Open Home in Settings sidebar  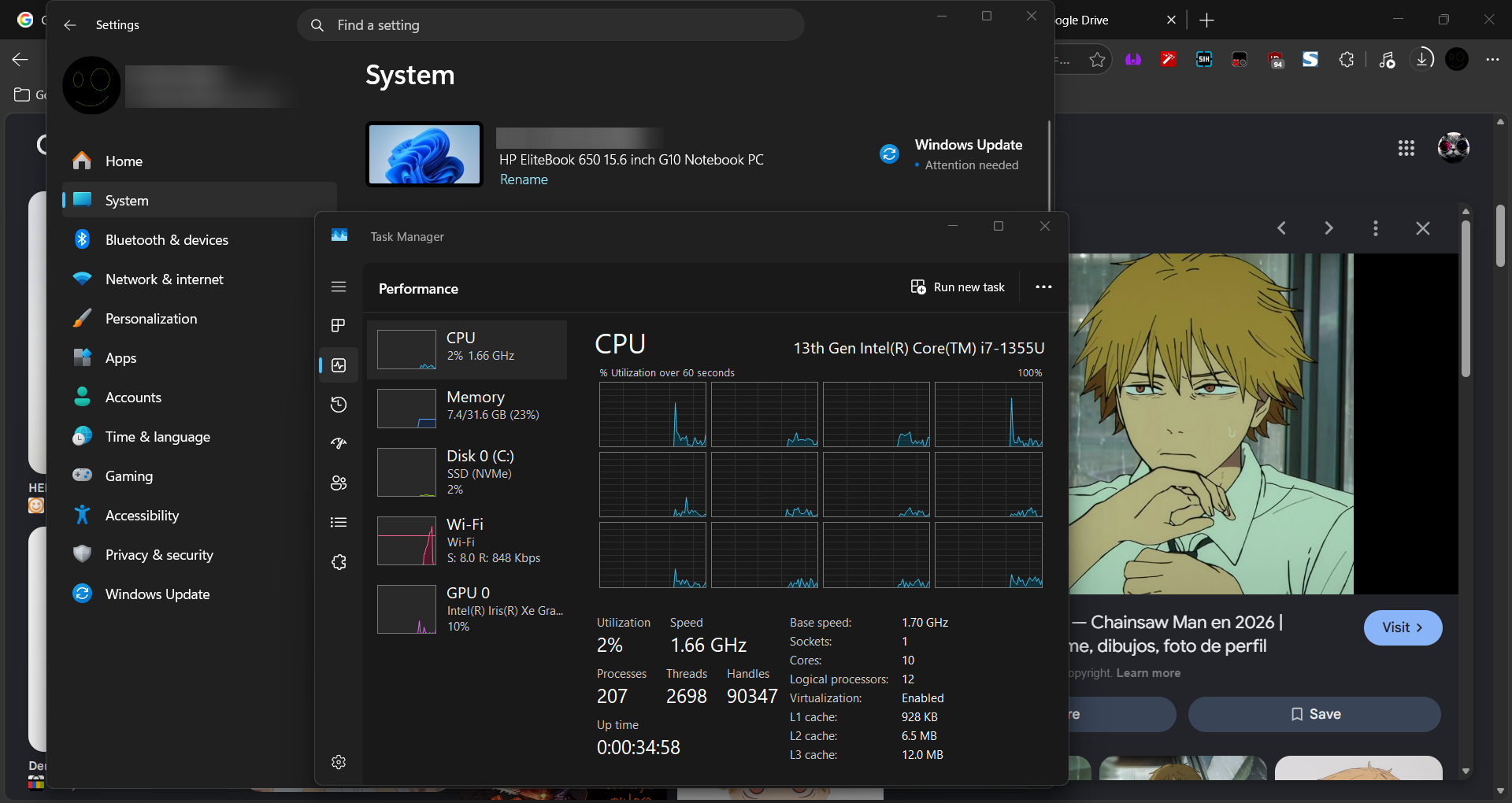(x=199, y=161)
